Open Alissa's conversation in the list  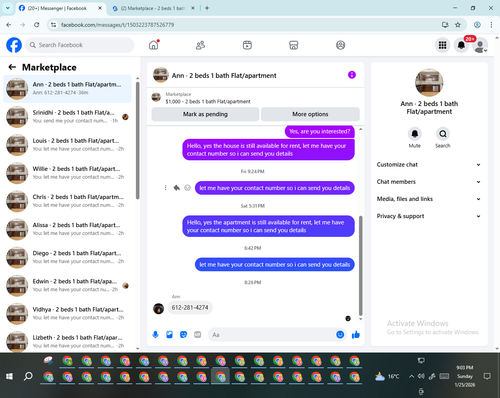[x=67, y=229]
